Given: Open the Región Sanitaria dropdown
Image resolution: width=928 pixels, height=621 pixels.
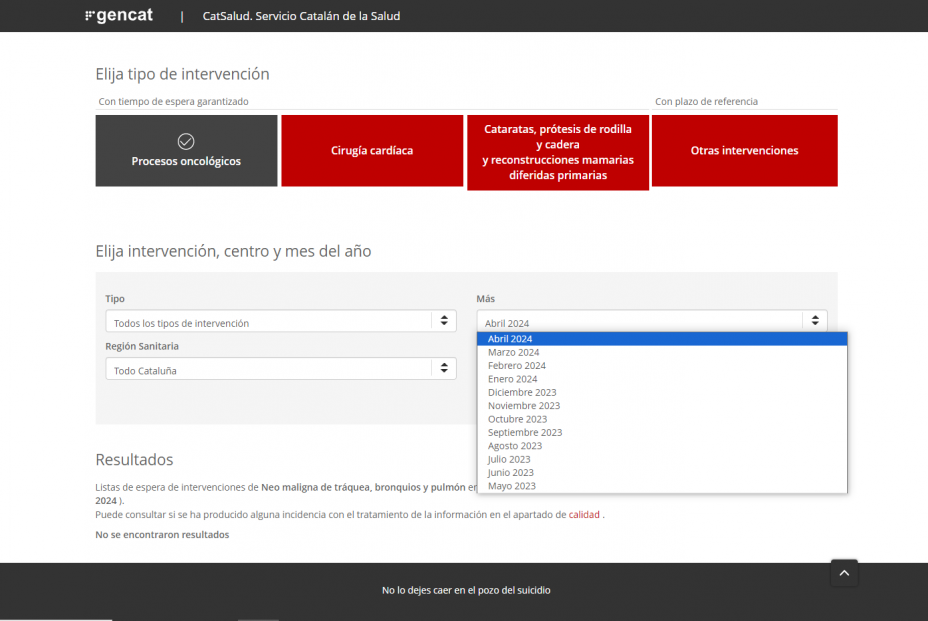Looking at the screenshot, I should click(281, 369).
